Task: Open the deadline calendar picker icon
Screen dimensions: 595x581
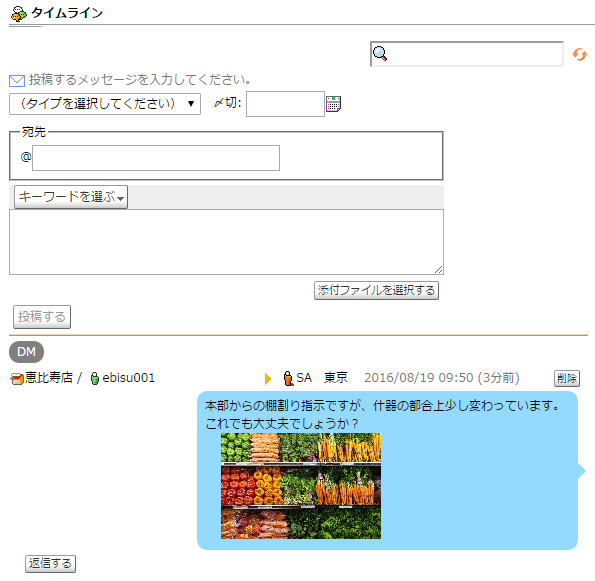Action: [334, 104]
